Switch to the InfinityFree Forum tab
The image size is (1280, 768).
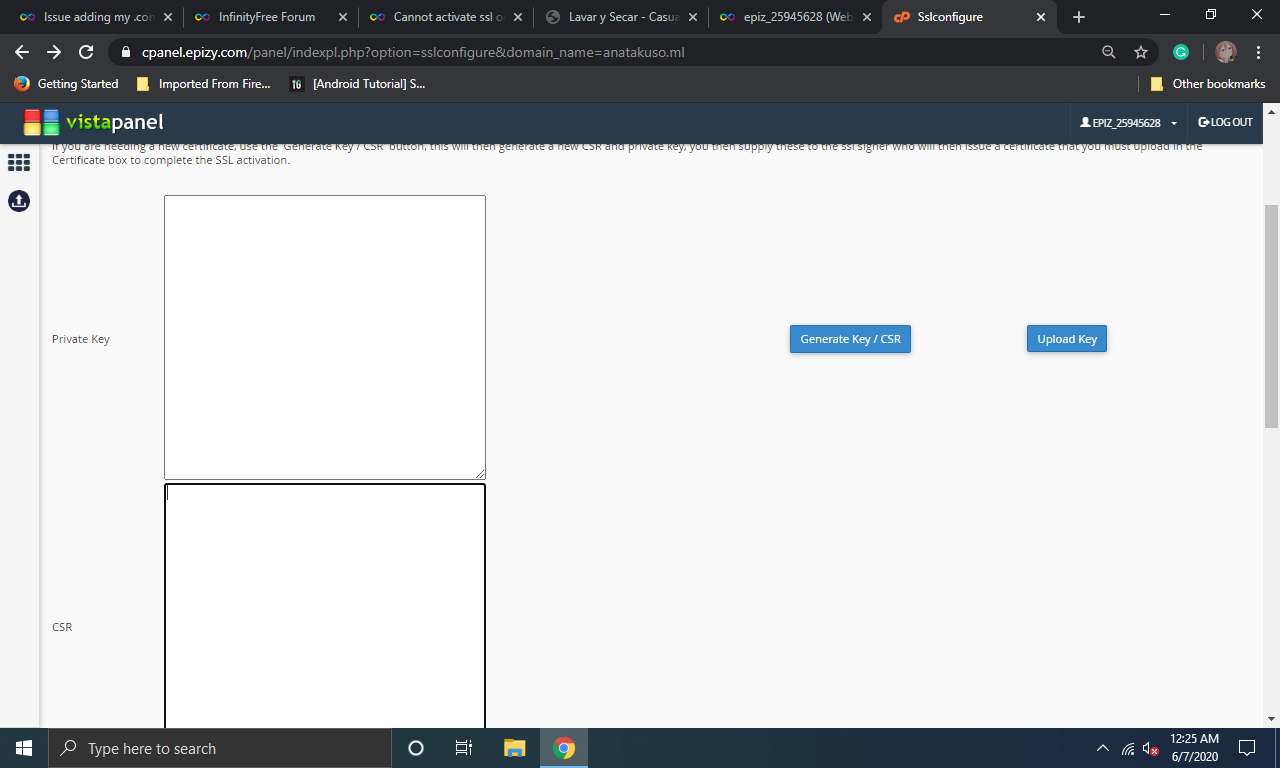267,17
